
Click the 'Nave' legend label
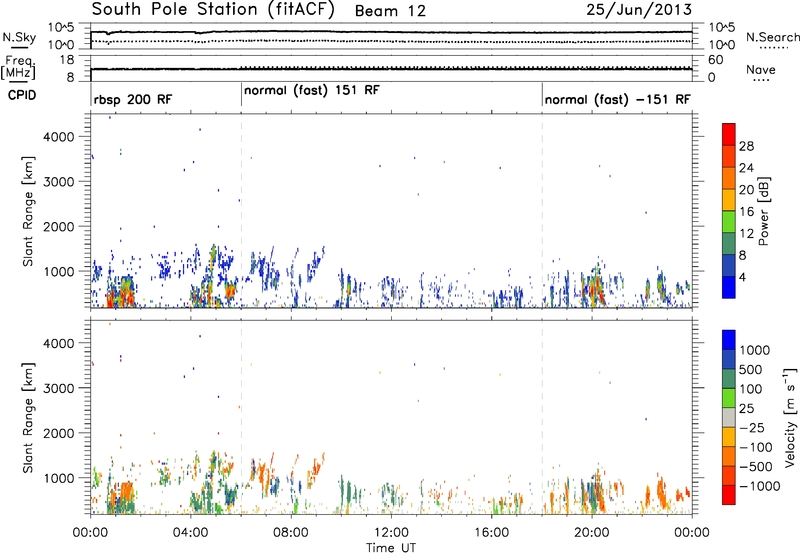761,69
